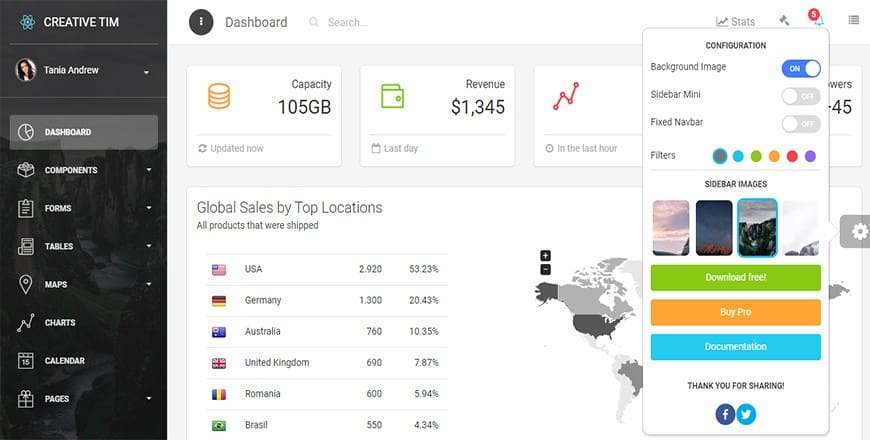Expand the Tables menu caret
870x440 pixels.
click(x=149, y=245)
